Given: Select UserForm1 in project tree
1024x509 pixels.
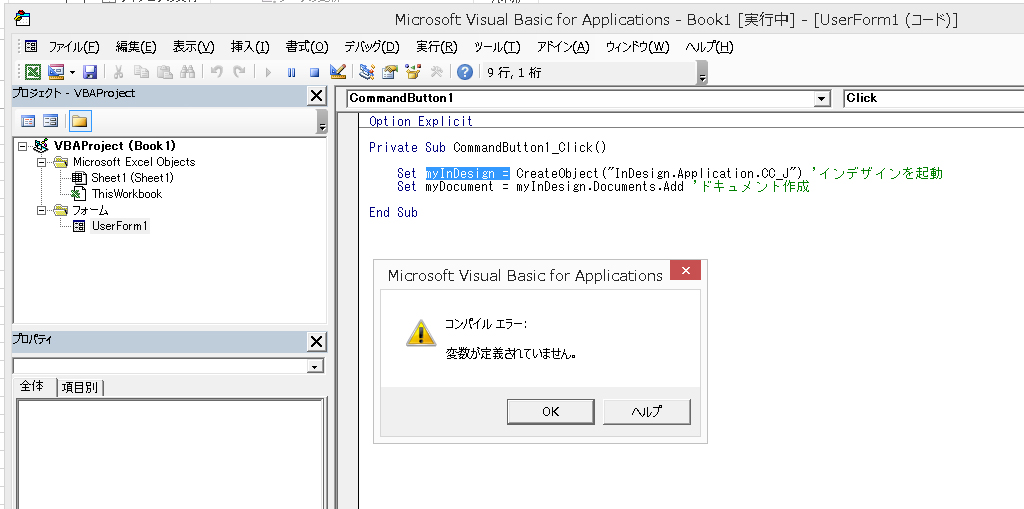Looking at the screenshot, I should tap(120, 227).
